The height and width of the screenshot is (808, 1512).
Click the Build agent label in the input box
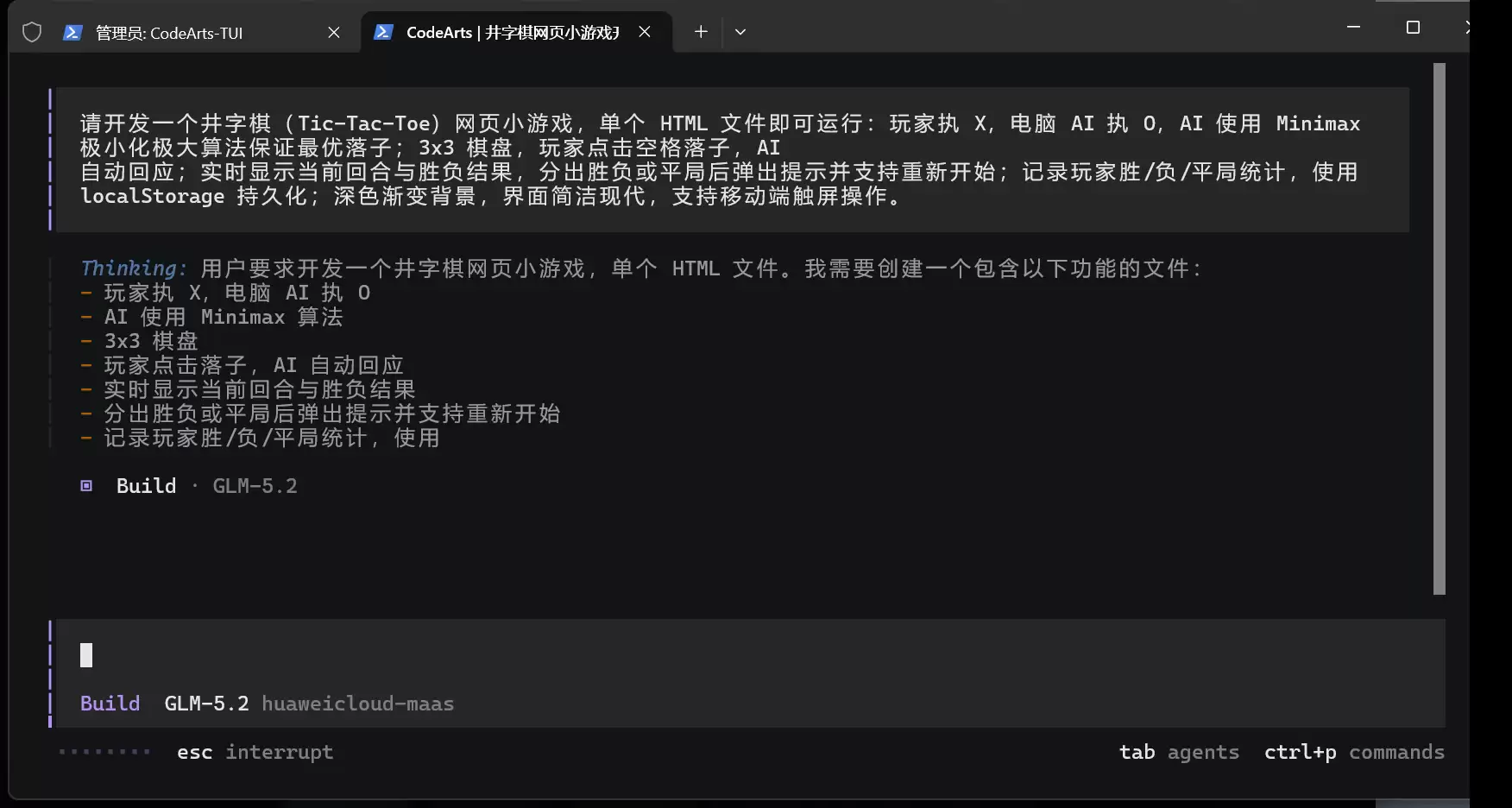[x=110, y=704]
